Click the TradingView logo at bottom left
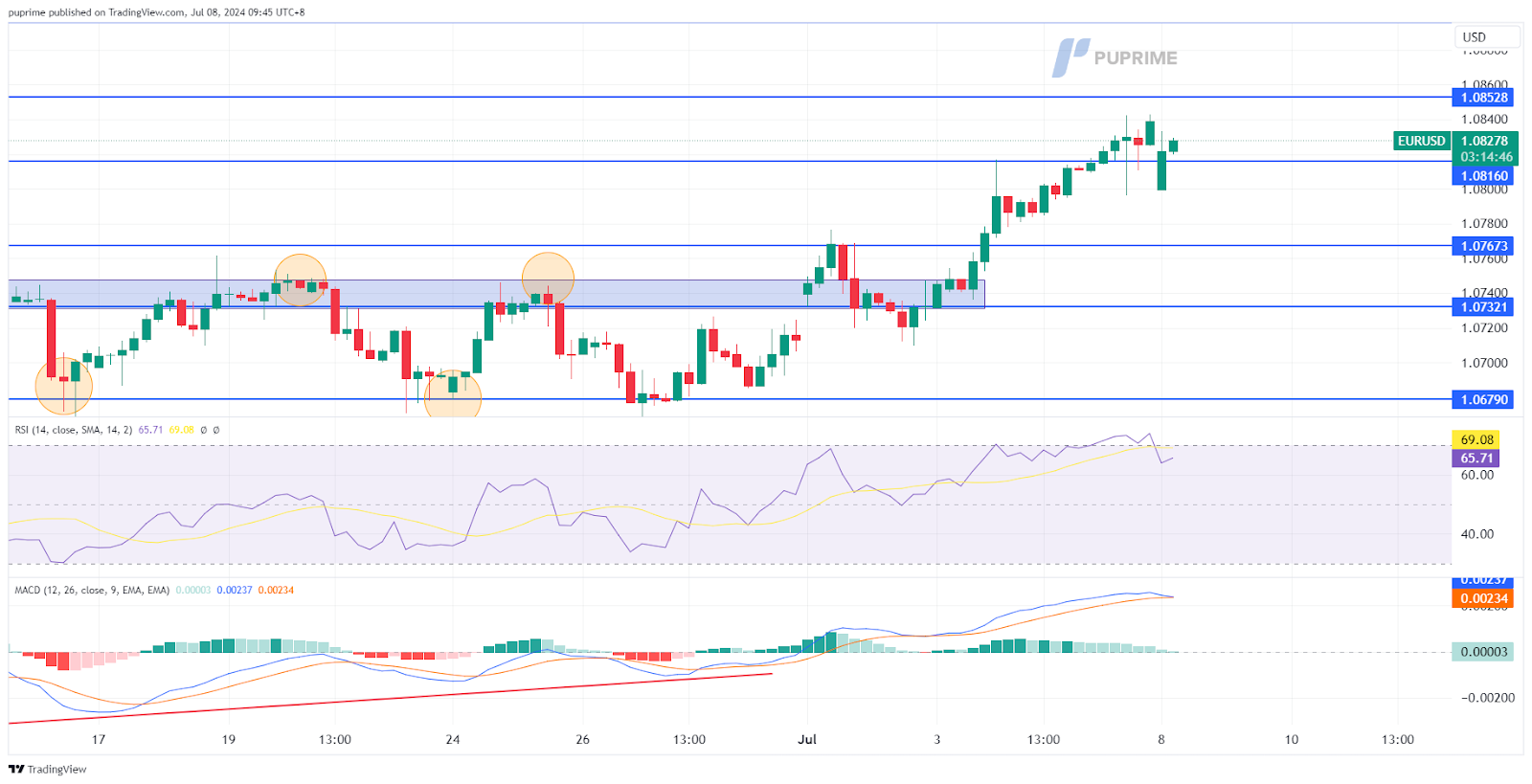This screenshot has height=784, width=1532. [x=48, y=770]
